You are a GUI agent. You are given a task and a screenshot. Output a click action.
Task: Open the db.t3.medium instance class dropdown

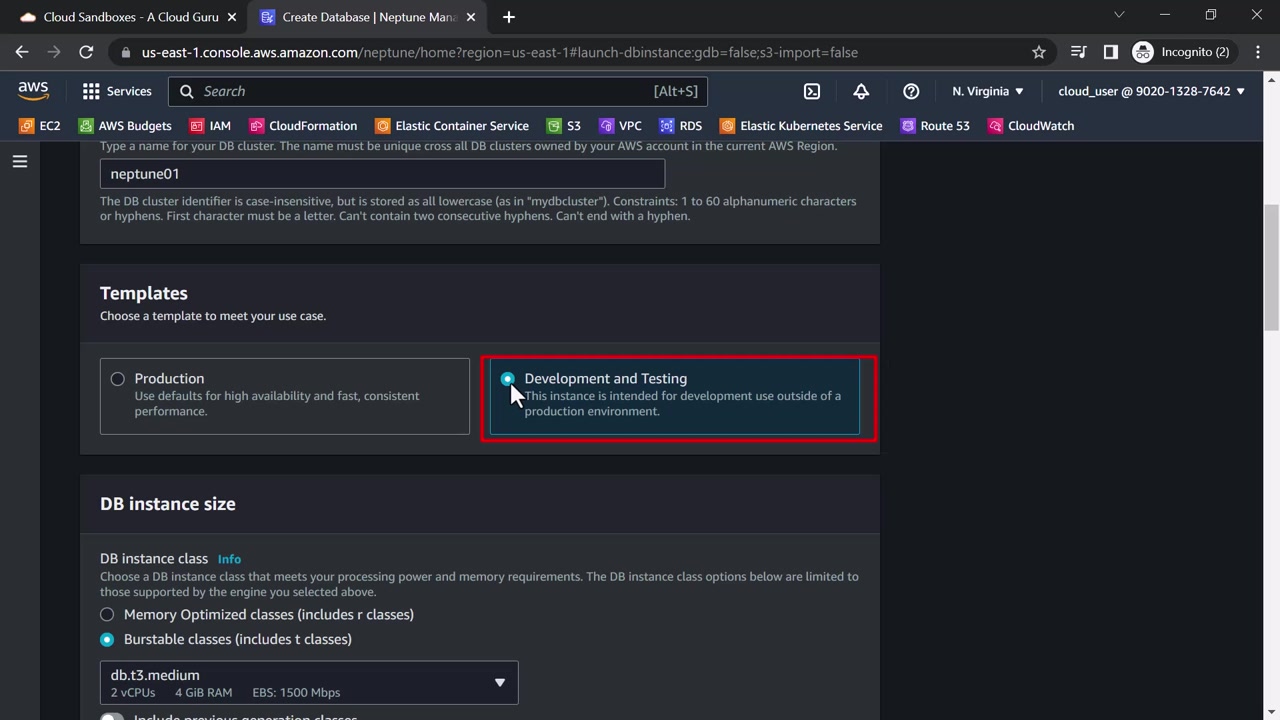click(309, 683)
